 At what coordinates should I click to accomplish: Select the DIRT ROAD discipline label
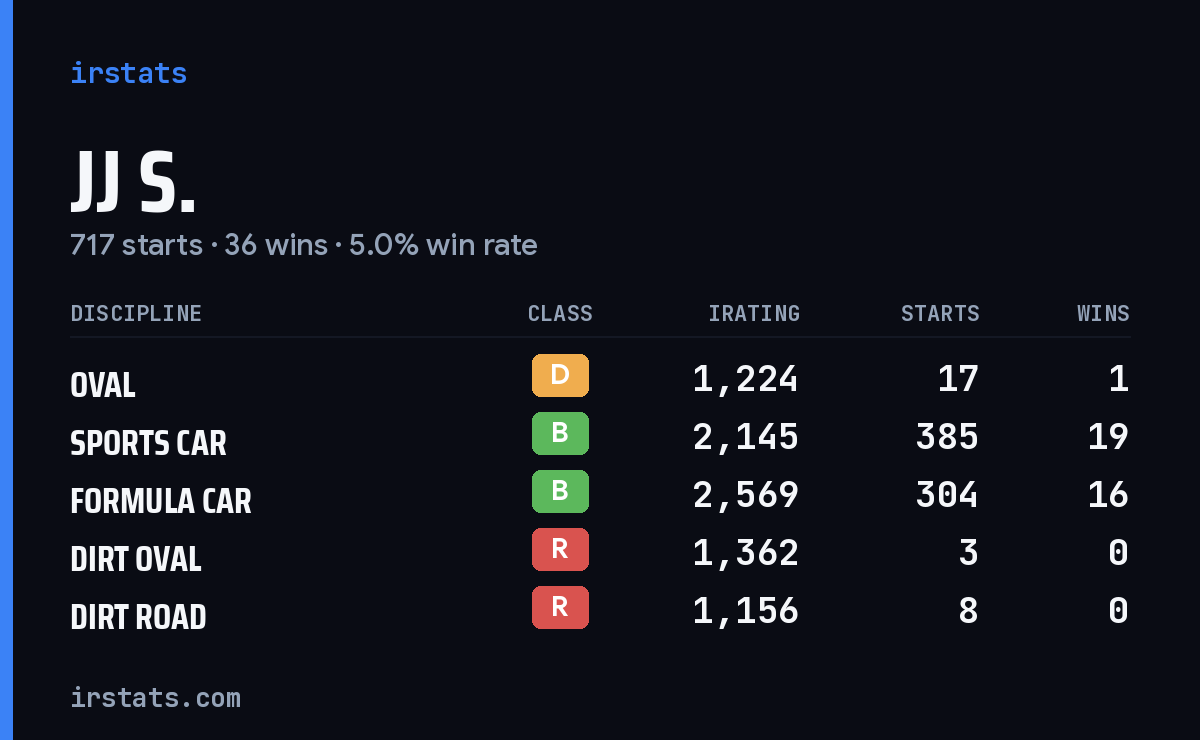(x=138, y=617)
